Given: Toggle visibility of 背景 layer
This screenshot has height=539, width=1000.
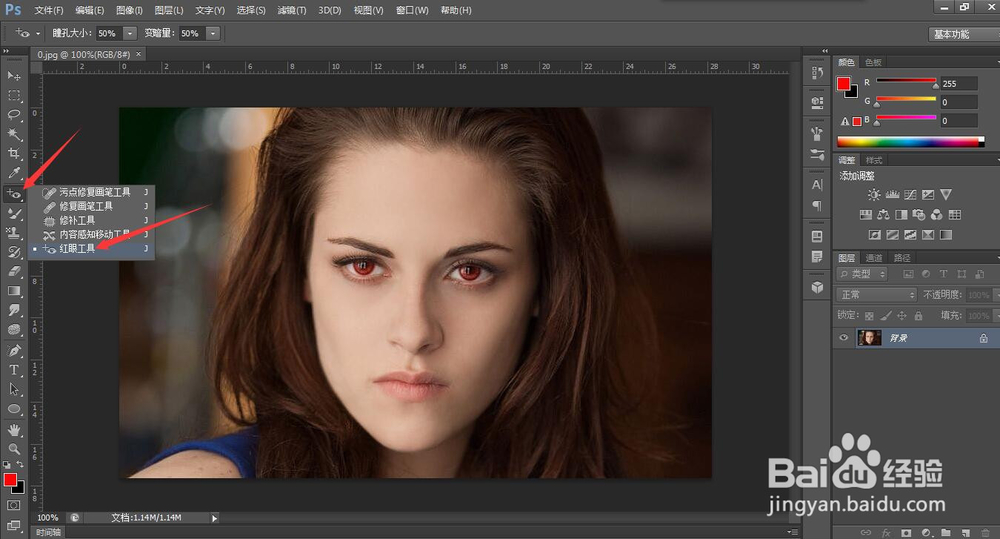Looking at the screenshot, I should click(844, 338).
